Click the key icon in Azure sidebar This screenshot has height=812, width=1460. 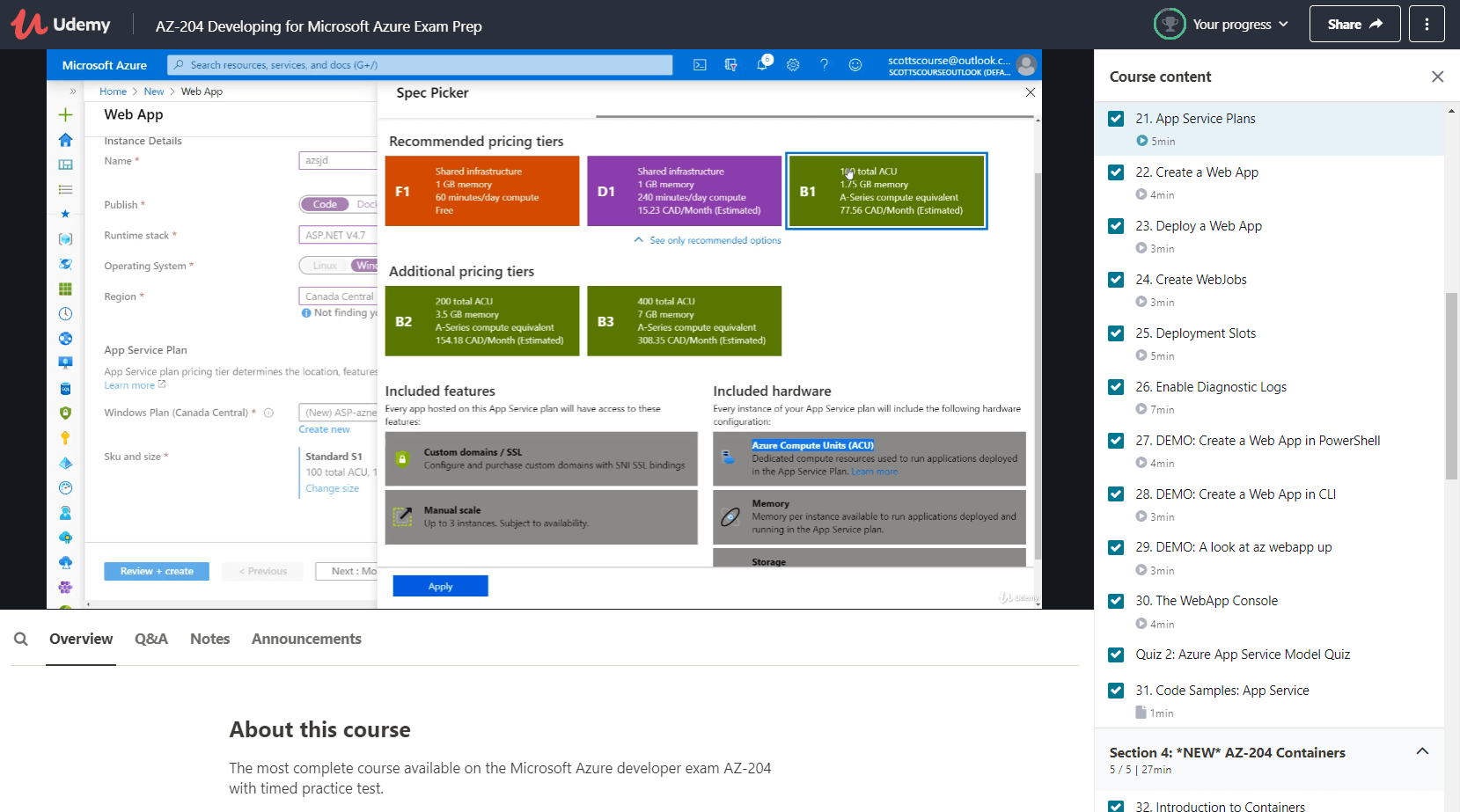click(65, 437)
